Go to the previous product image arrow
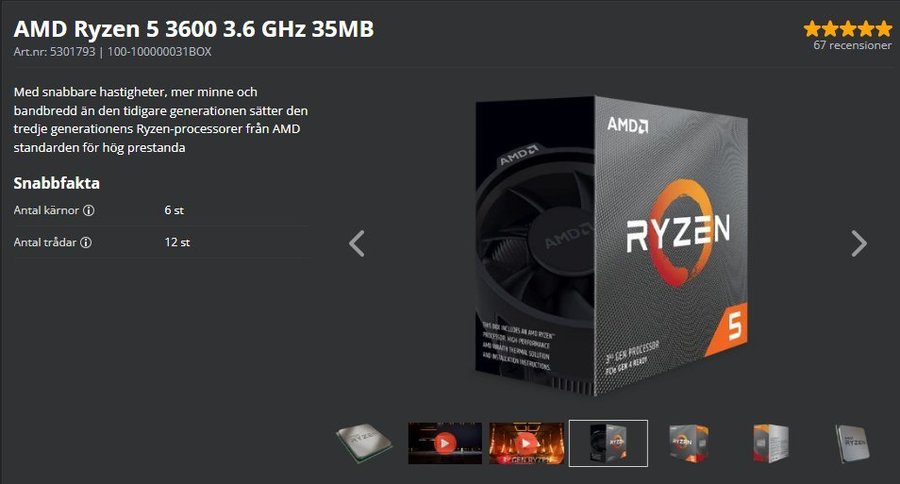This screenshot has width=900, height=484. (356, 243)
